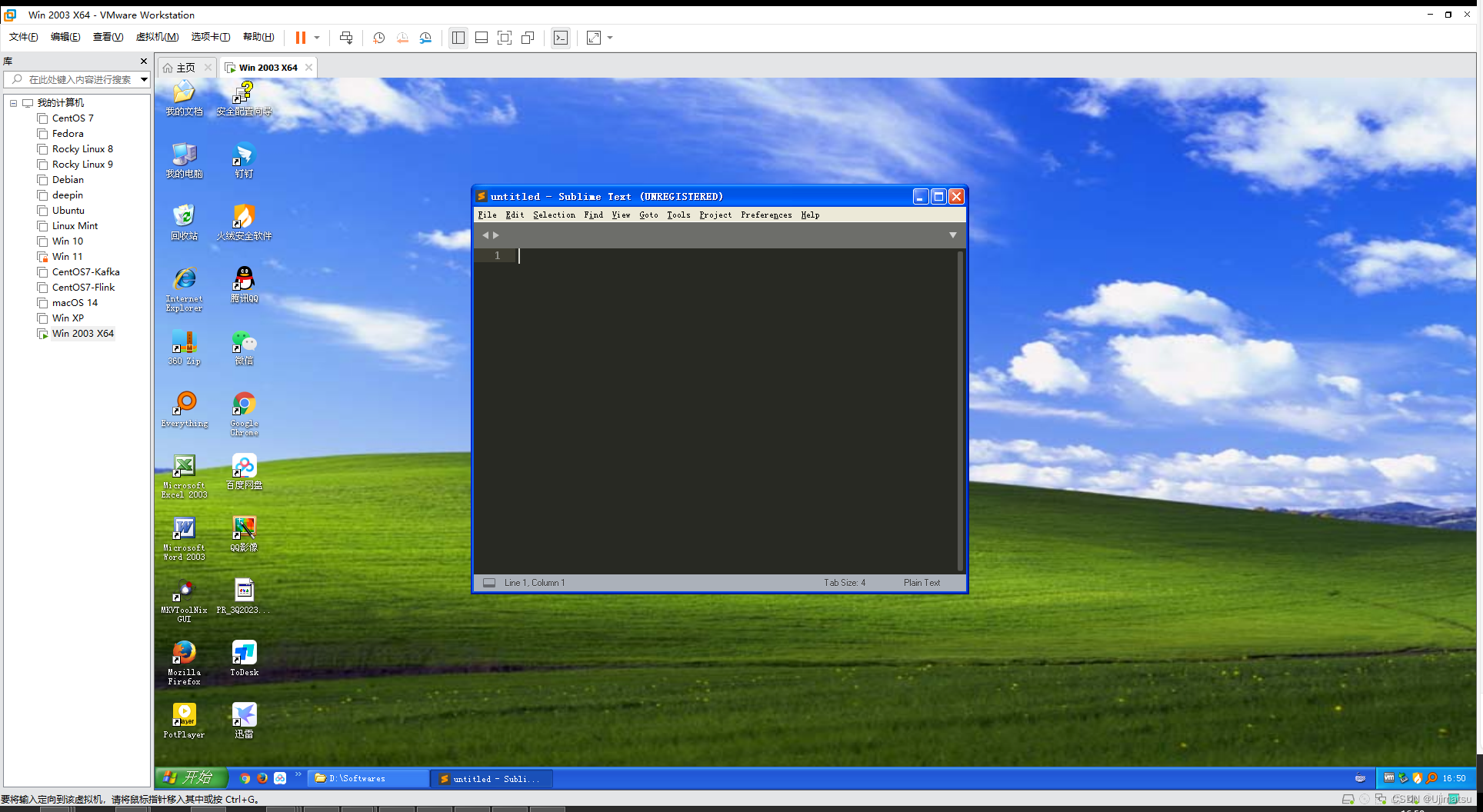Close the Win 2003 X64 tab
Screen dimensions: 1483x812
308,68
